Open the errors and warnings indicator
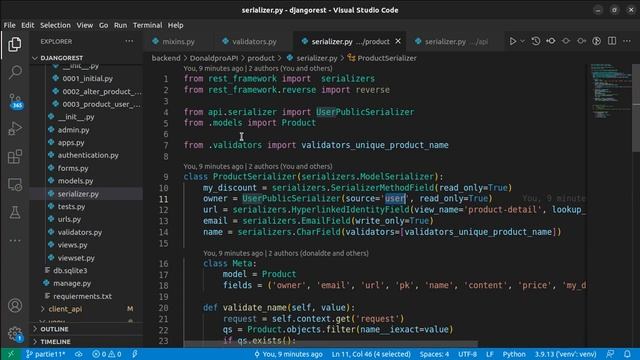This screenshot has width=640, height=360. point(106,354)
